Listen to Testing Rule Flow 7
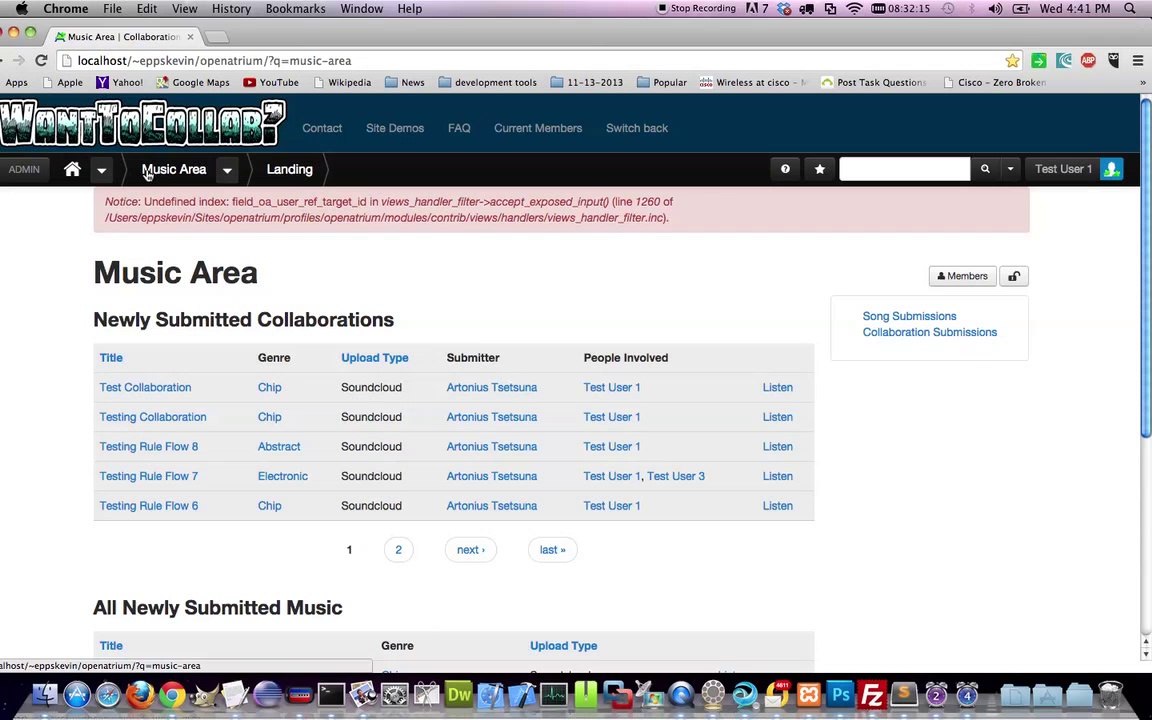 (x=777, y=476)
